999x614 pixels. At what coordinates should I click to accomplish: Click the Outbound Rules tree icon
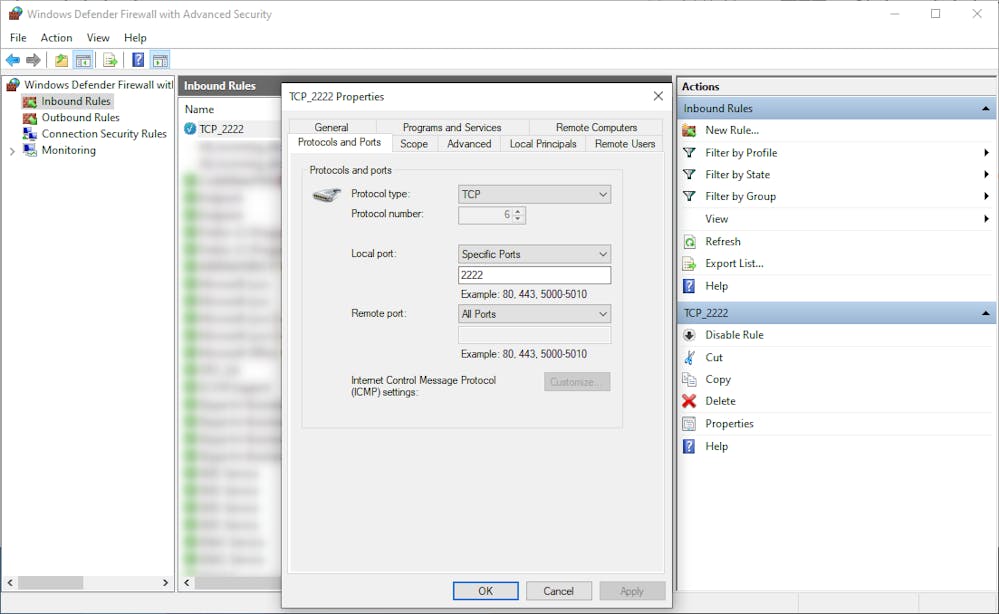tap(30, 118)
